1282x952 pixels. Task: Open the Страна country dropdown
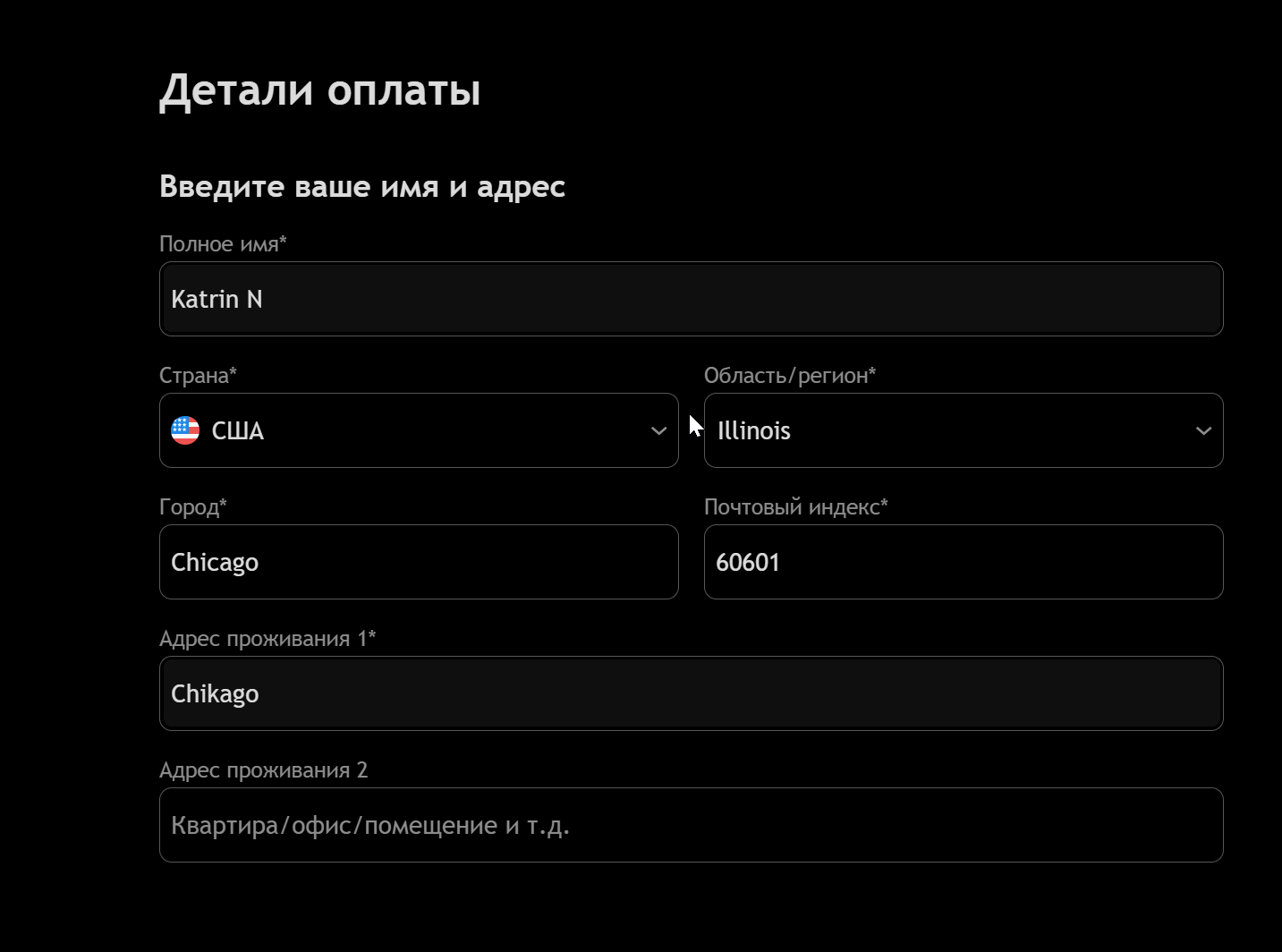[419, 430]
